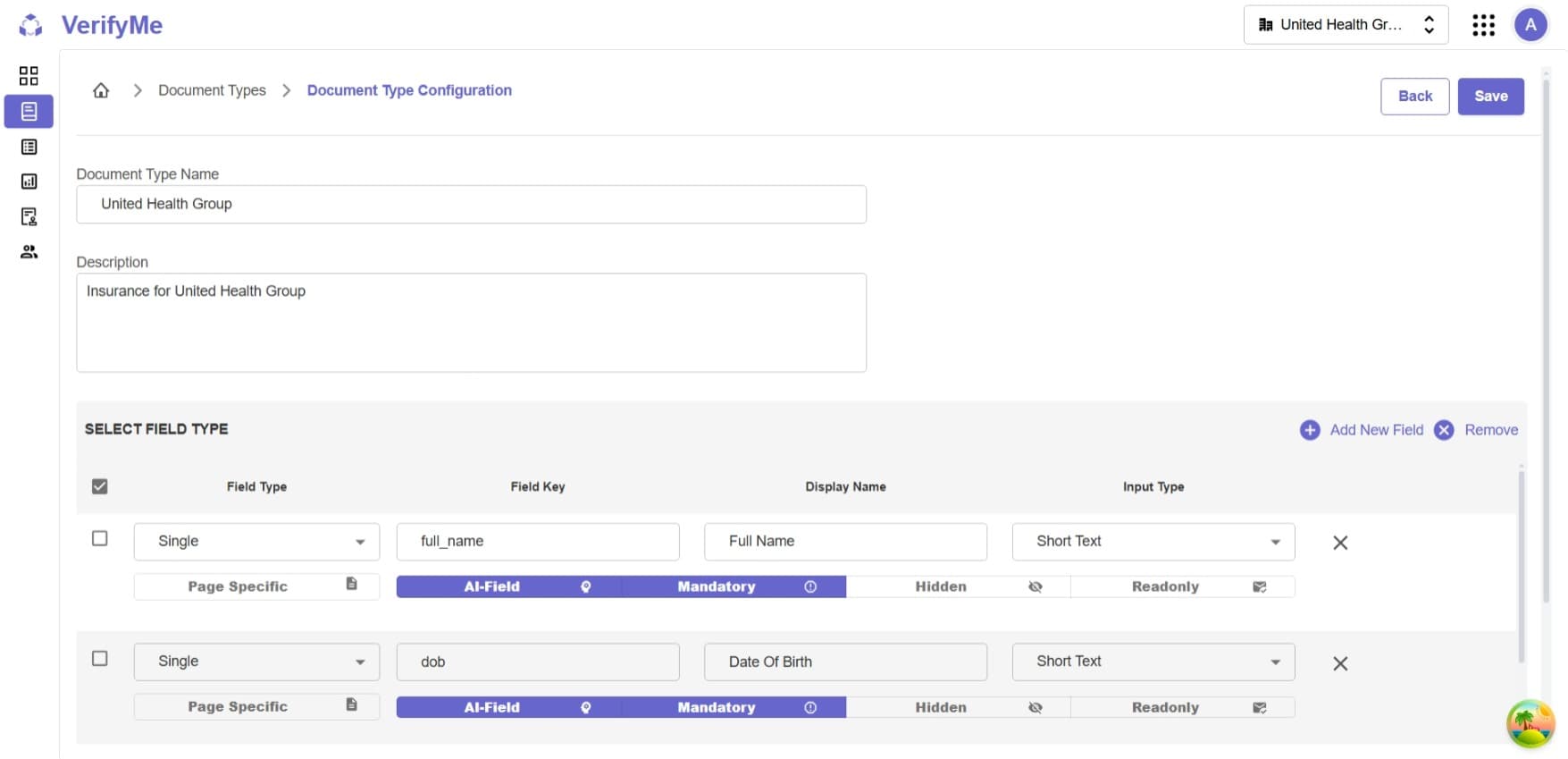Open Input Type dropdown for Full Name row
Screen dimensions: 1568x759
pyautogui.click(x=1153, y=542)
